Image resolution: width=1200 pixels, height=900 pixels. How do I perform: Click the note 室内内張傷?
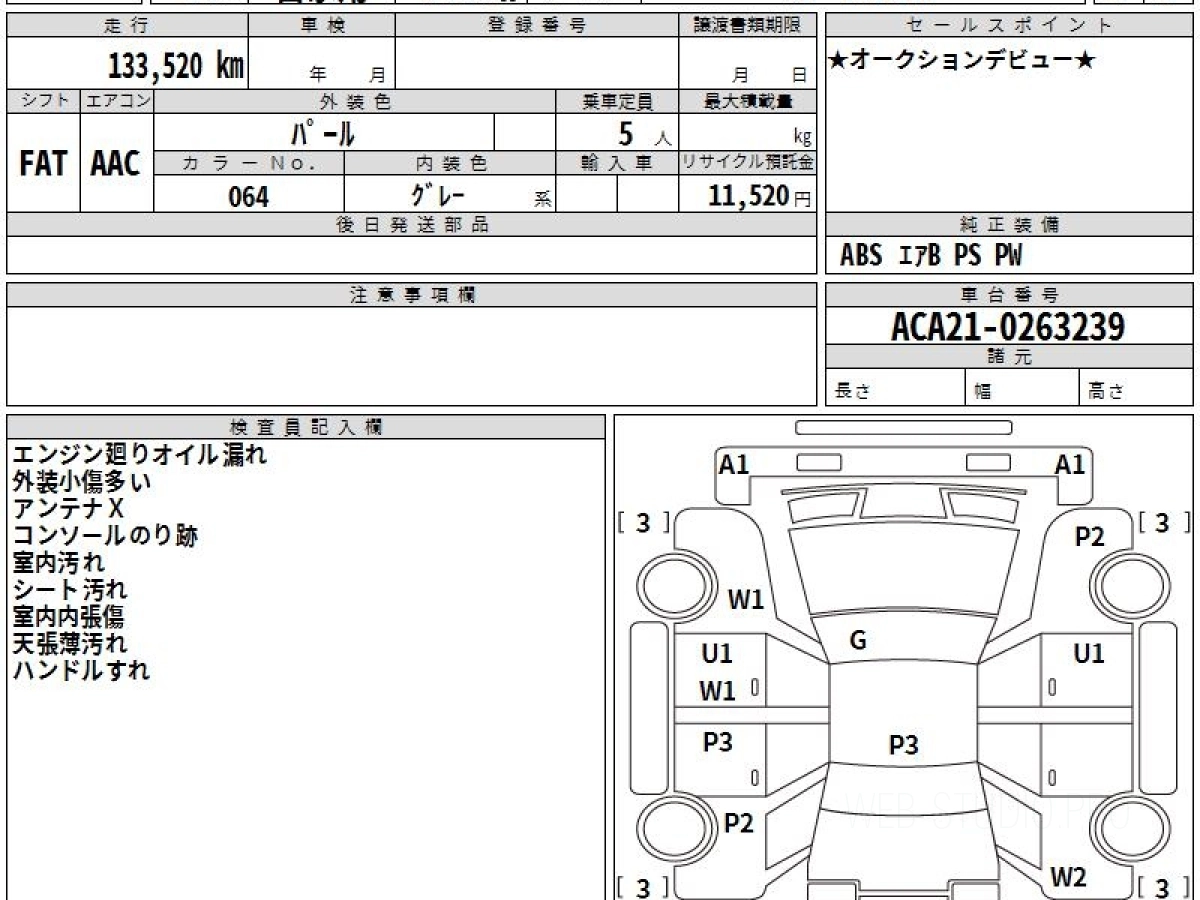coord(68,617)
